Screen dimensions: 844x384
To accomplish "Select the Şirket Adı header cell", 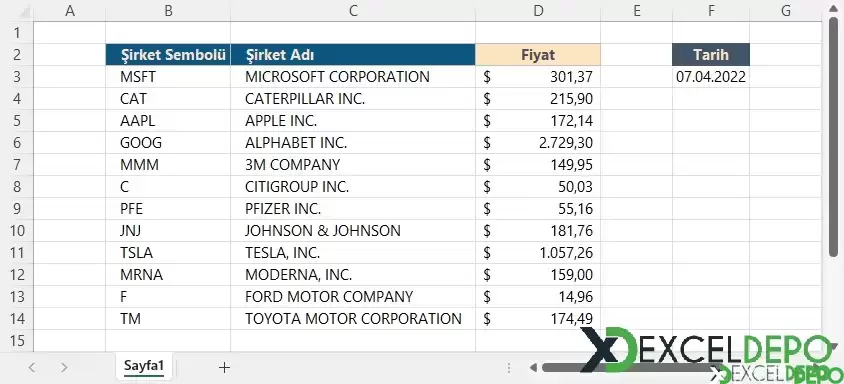I will 353,54.
